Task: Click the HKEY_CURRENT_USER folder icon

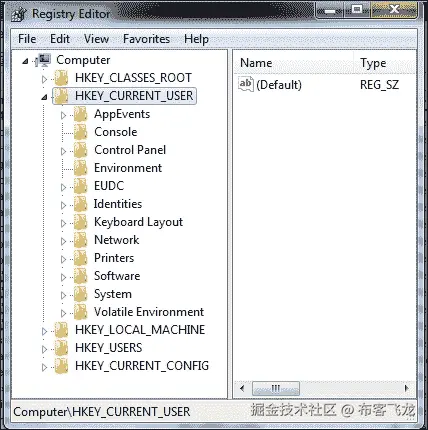Action: click(x=61, y=96)
